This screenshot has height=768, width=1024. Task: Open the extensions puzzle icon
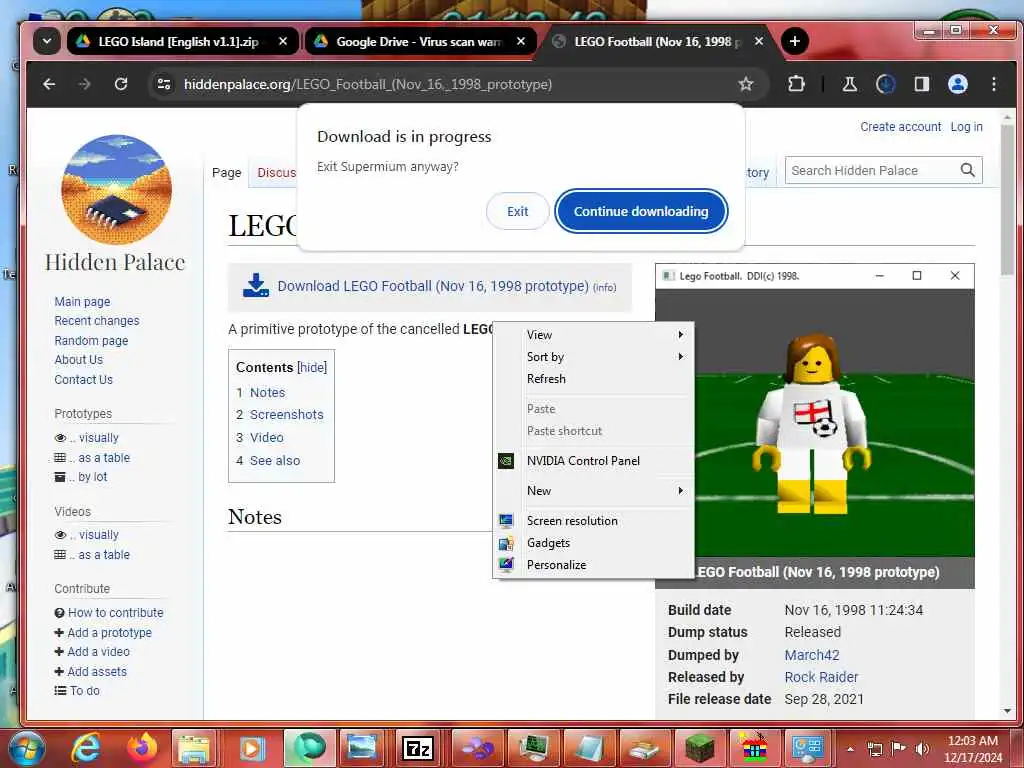(x=796, y=84)
